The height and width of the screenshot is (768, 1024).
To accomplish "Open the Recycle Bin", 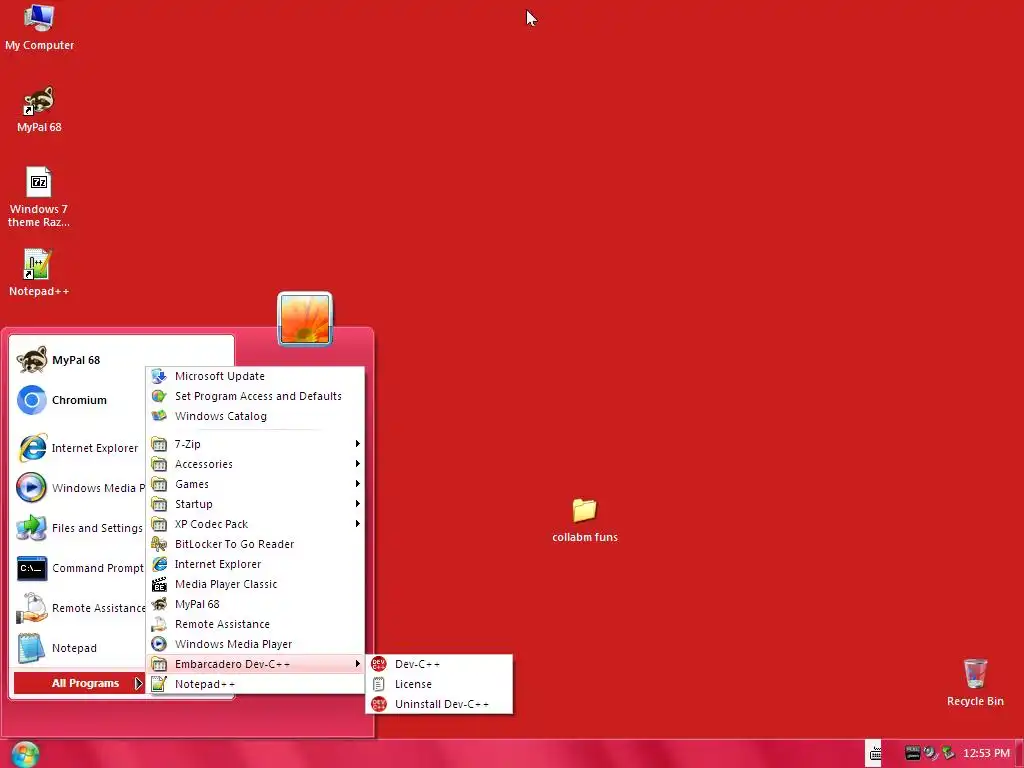I will (975, 682).
